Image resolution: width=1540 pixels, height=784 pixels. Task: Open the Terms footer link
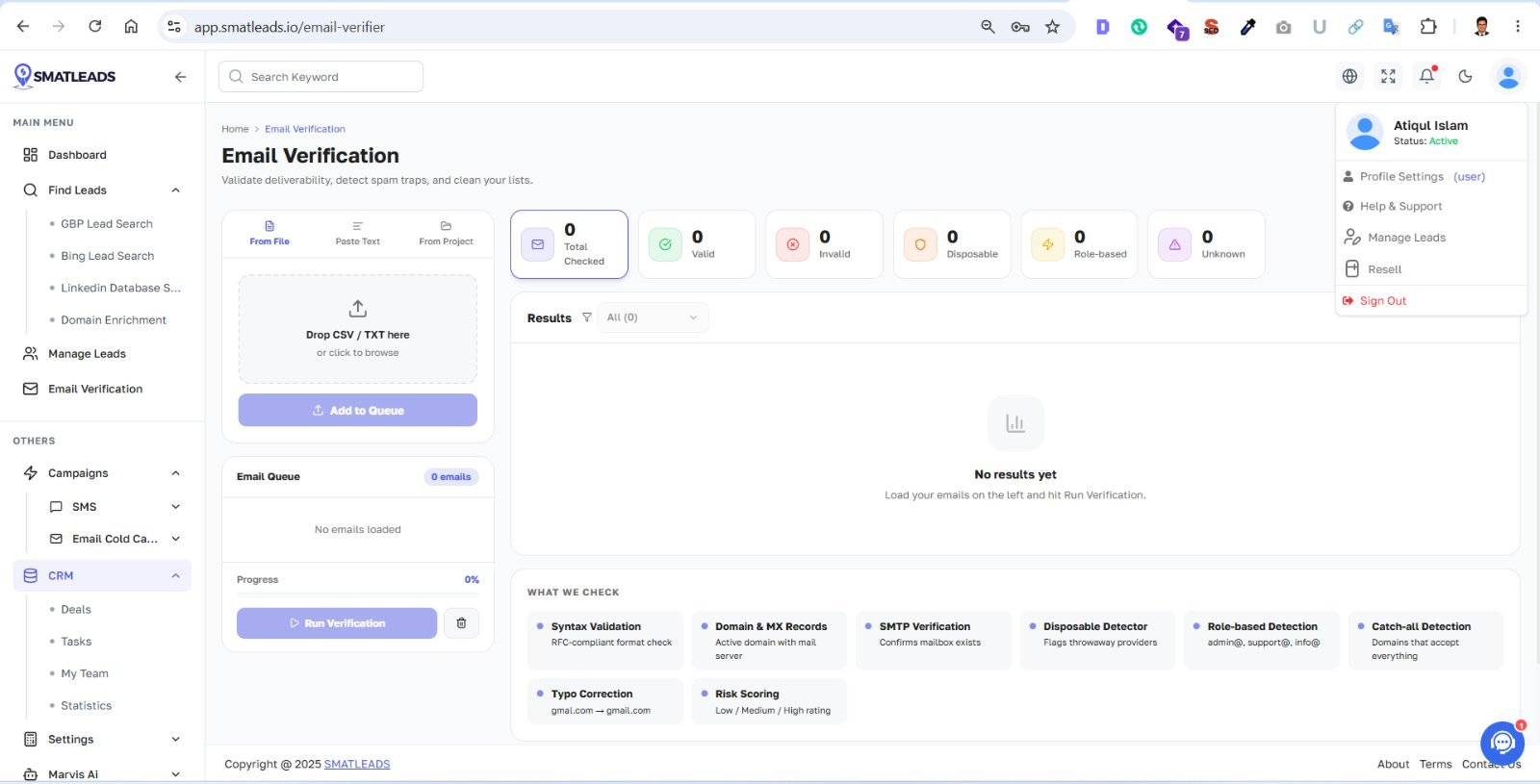coord(1435,764)
